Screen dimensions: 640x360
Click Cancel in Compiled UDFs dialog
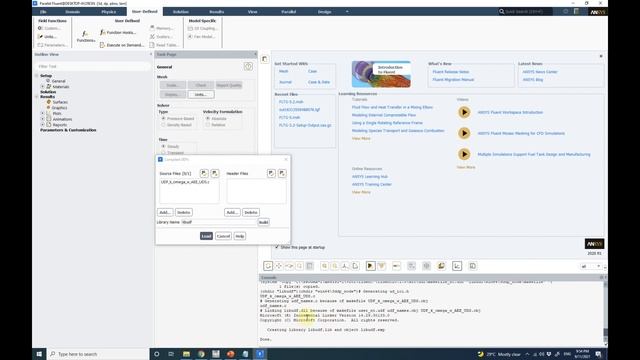click(x=223, y=236)
